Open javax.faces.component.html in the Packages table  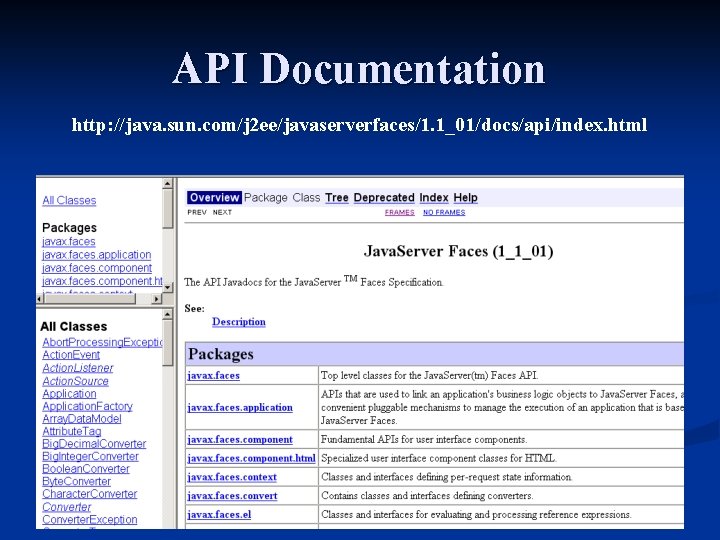[x=251, y=458]
